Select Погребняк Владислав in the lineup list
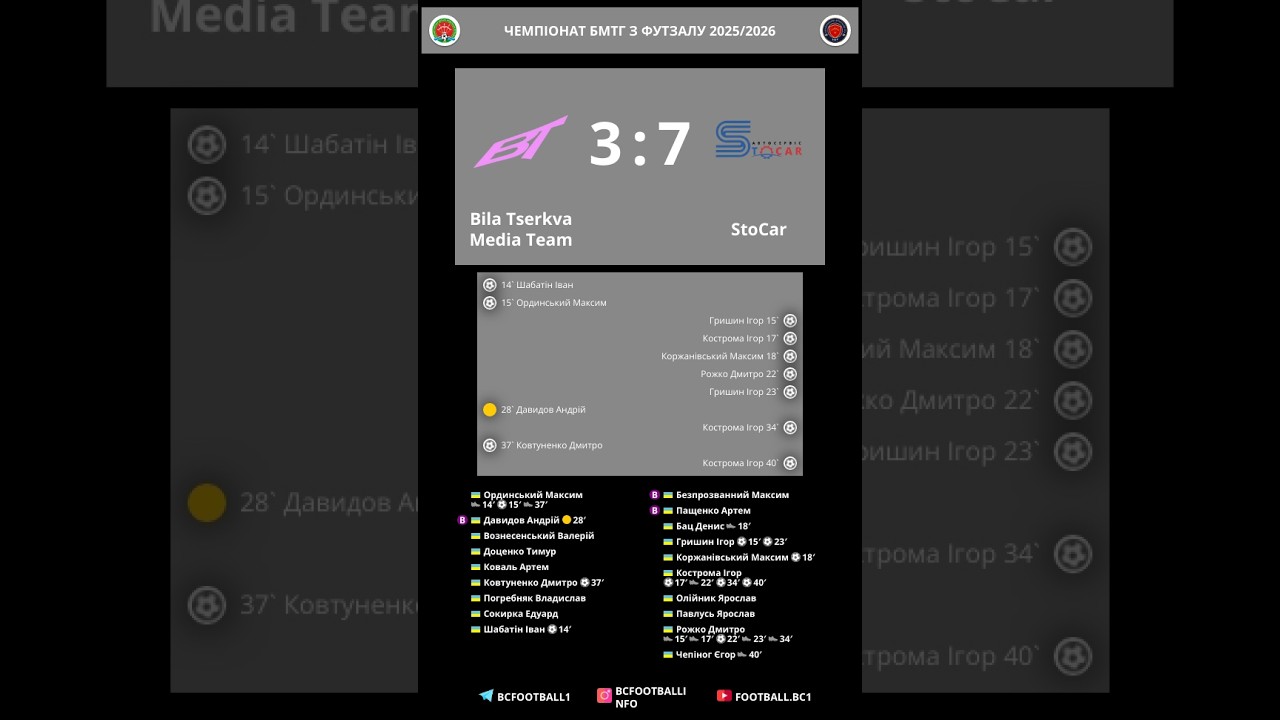The width and height of the screenshot is (1280, 720). 535,598
